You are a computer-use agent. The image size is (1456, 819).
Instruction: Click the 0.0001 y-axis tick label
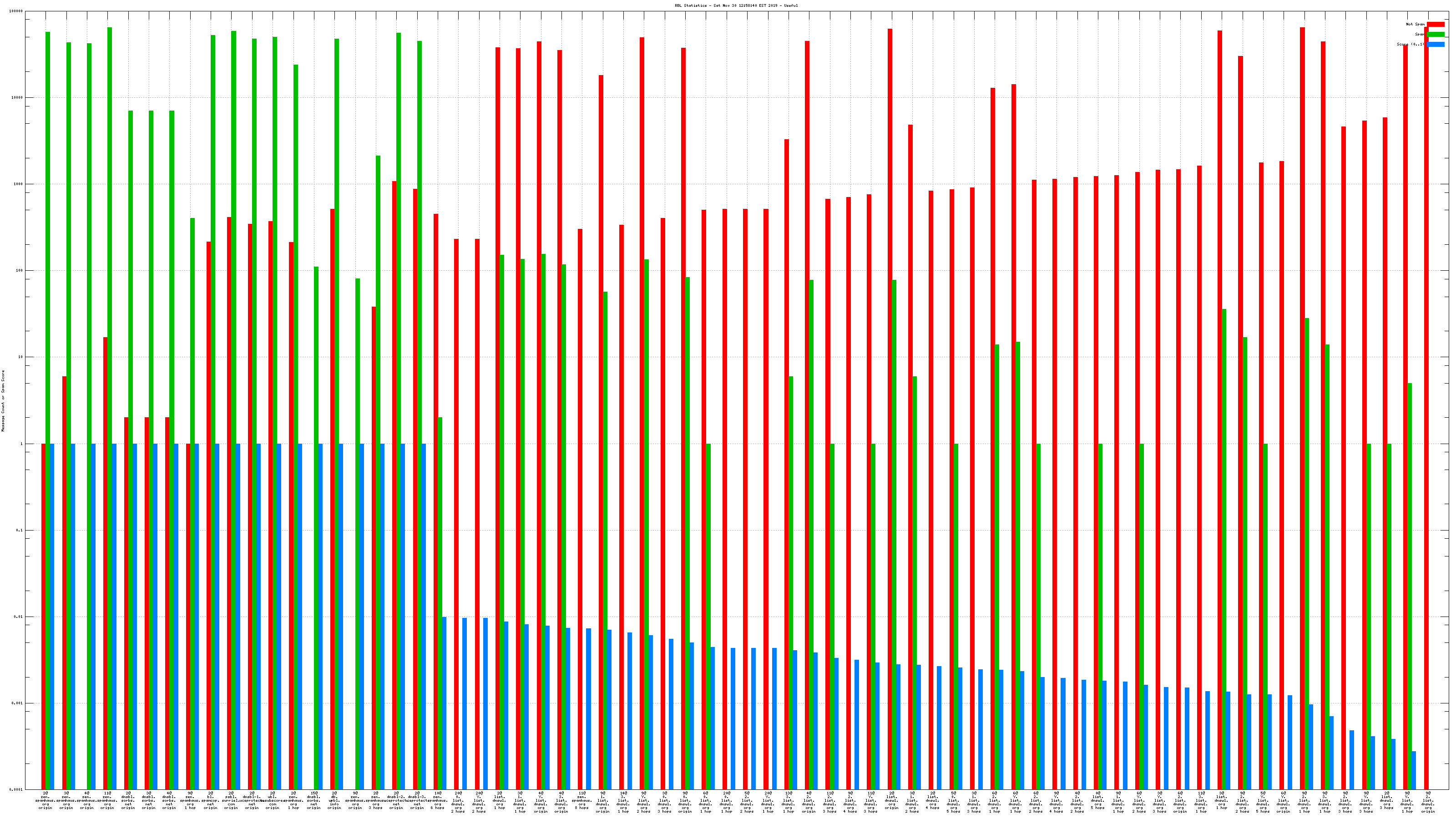click(x=16, y=789)
